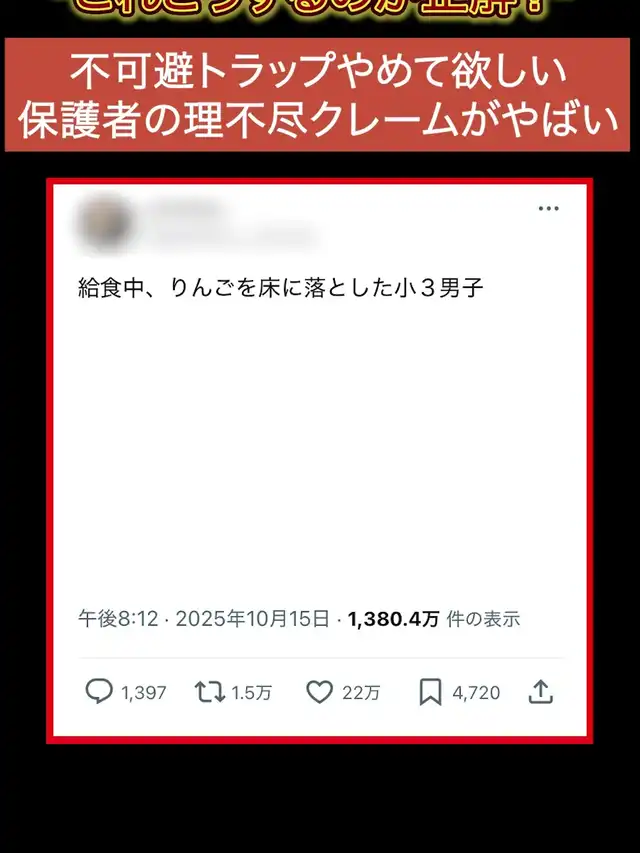The image size is (640, 853).
Task: Open the blurred profile avatar
Action: (x=105, y=224)
